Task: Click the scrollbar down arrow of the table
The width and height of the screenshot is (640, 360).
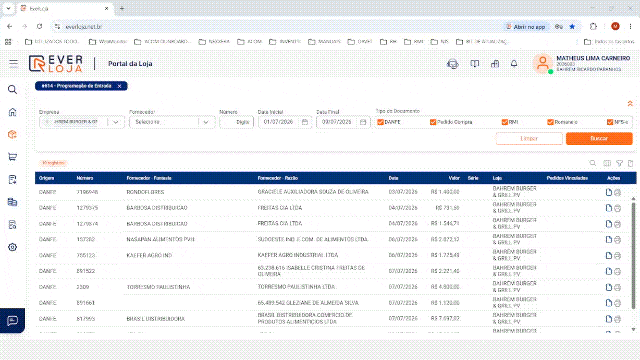Action: [x=633, y=329]
